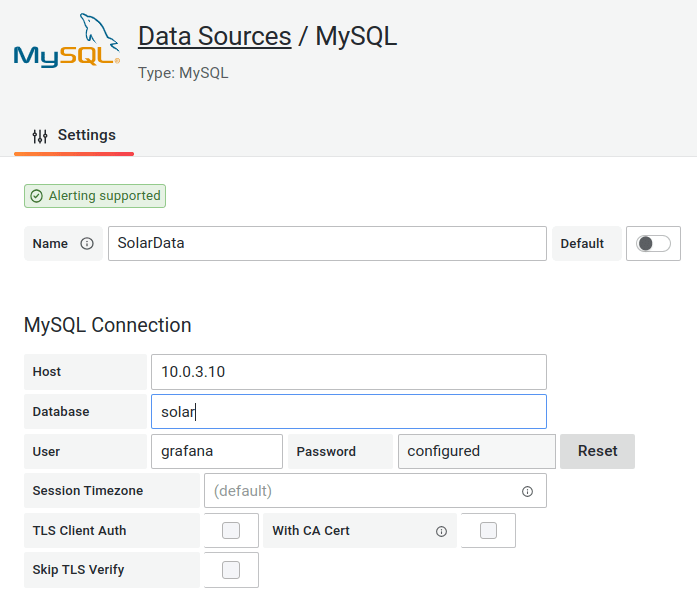Click the info icon in Session Timezone field

point(527,491)
